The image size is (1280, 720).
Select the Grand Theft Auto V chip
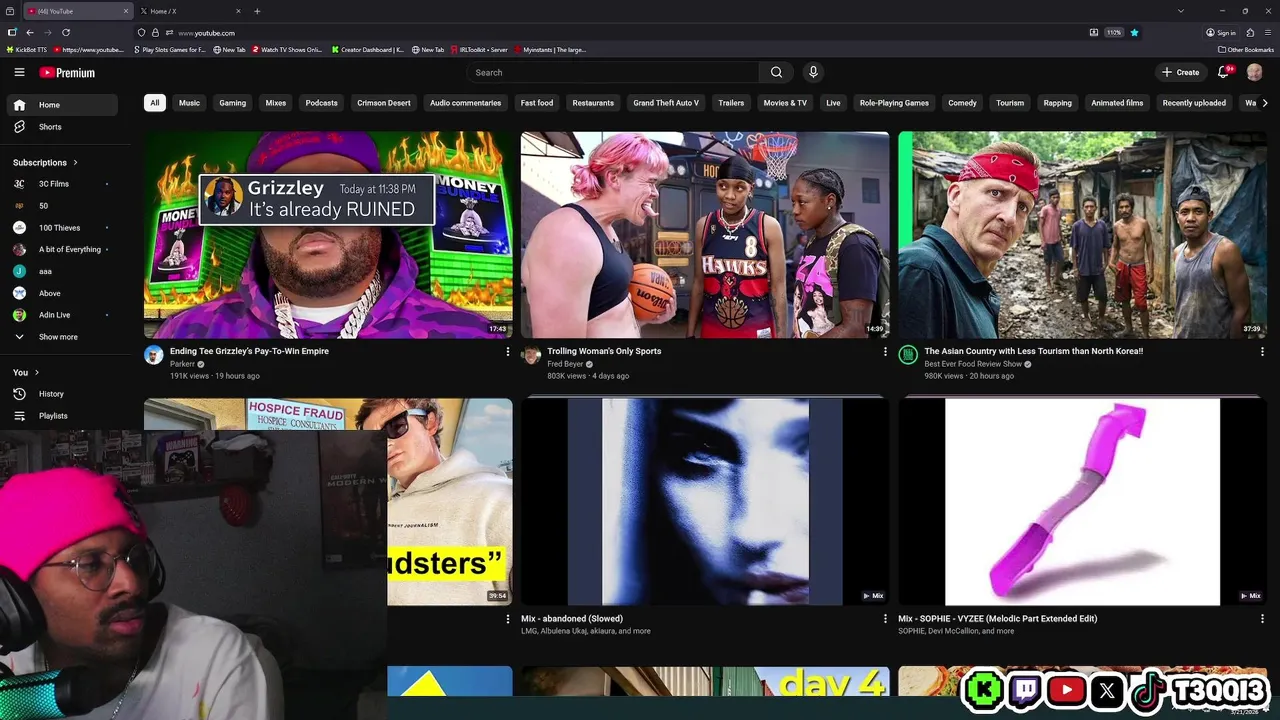coord(666,103)
